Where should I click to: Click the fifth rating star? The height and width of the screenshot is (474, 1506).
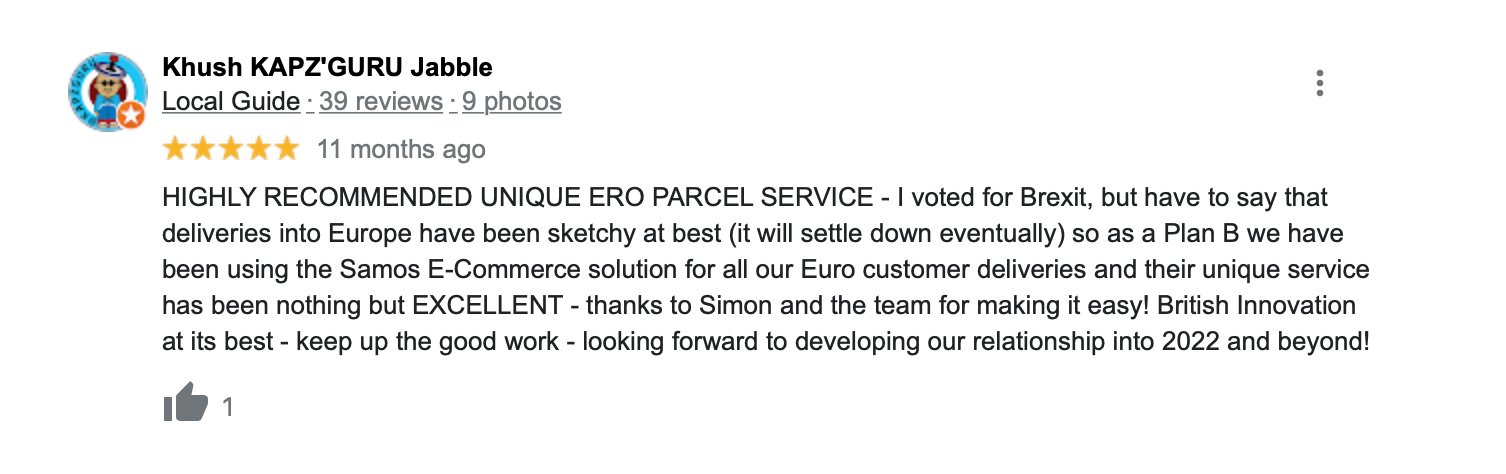coord(287,150)
